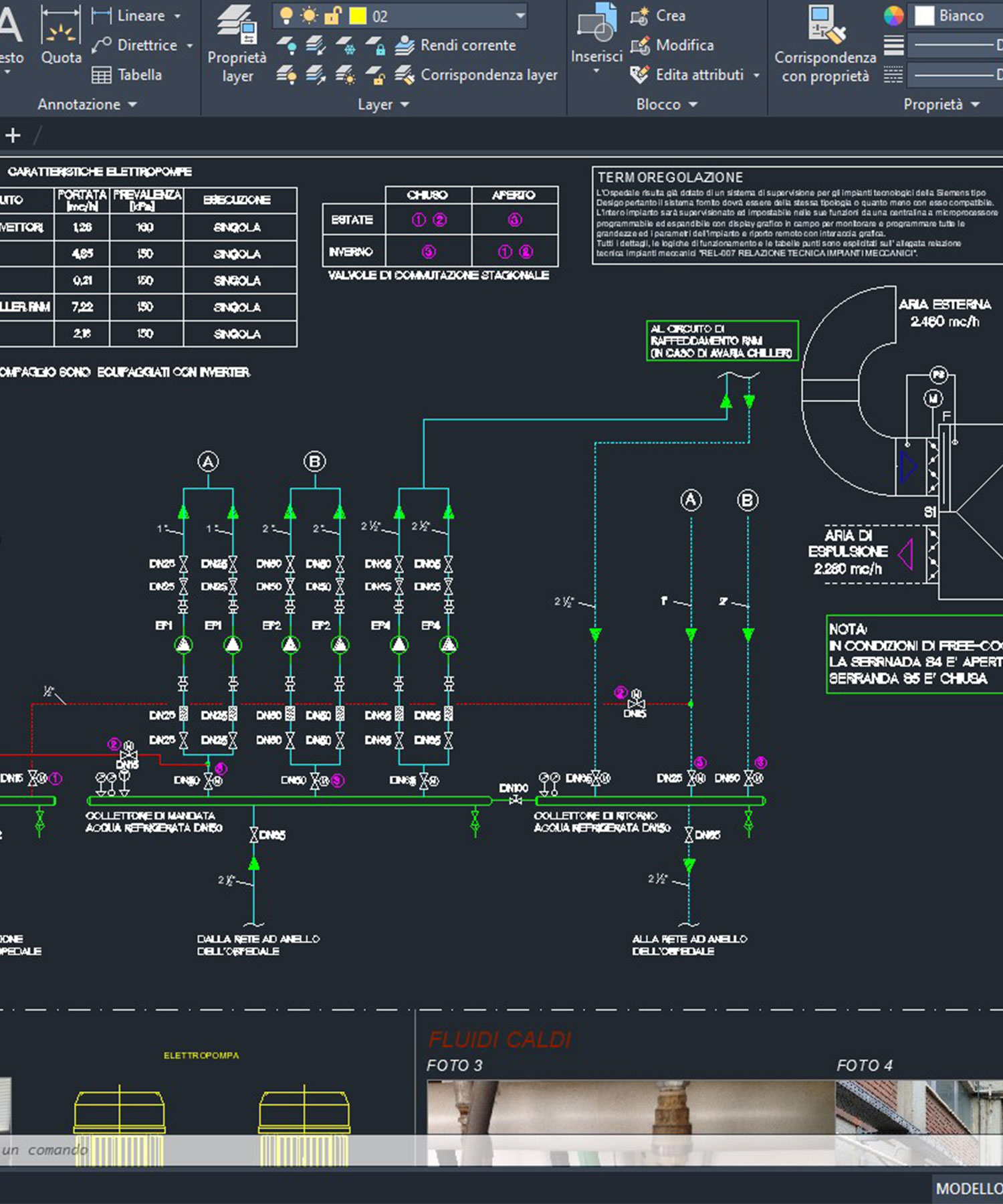
Task: Click the Modifica block button
Action: [640, 45]
